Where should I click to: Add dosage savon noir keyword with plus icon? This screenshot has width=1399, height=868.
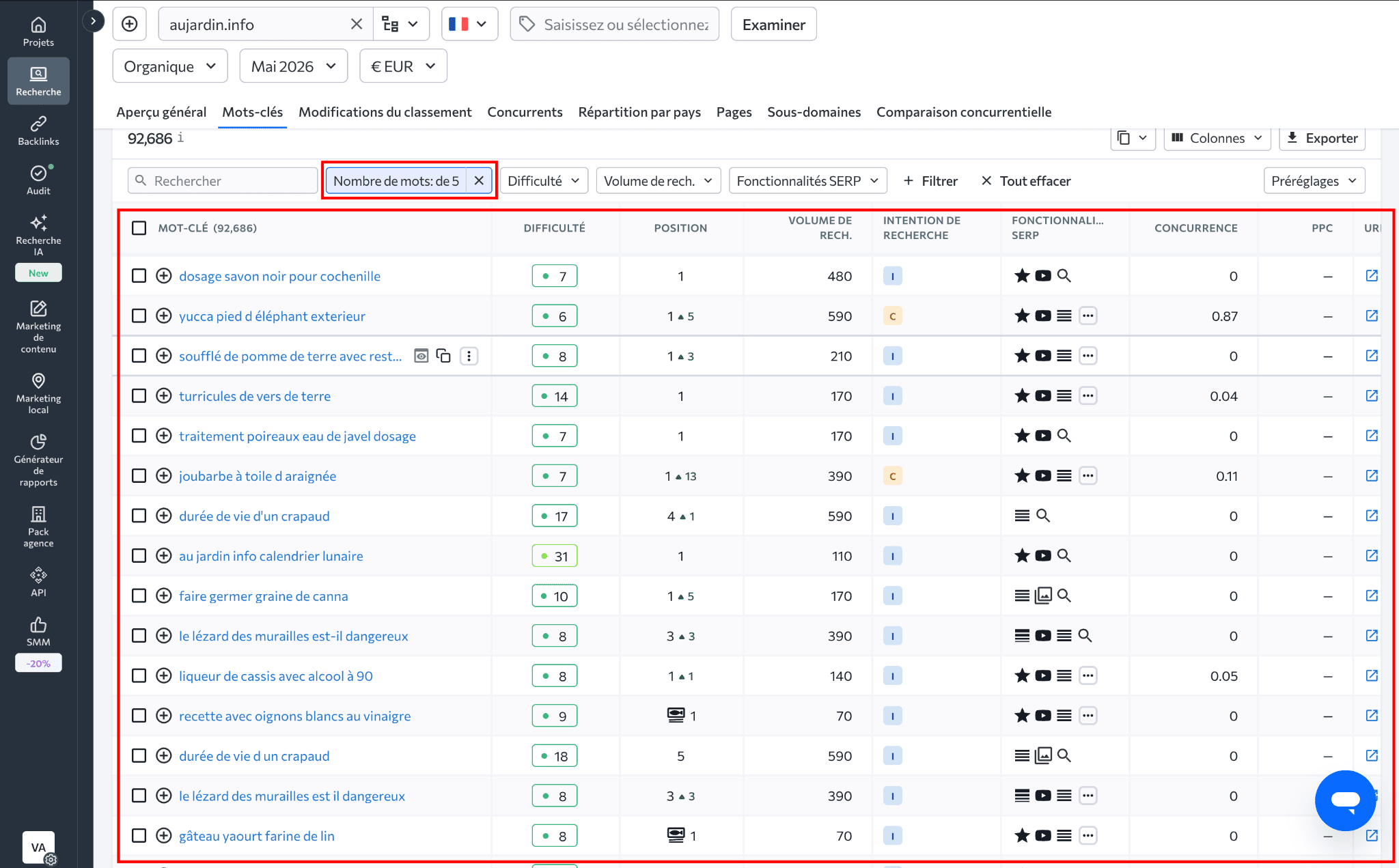point(164,276)
